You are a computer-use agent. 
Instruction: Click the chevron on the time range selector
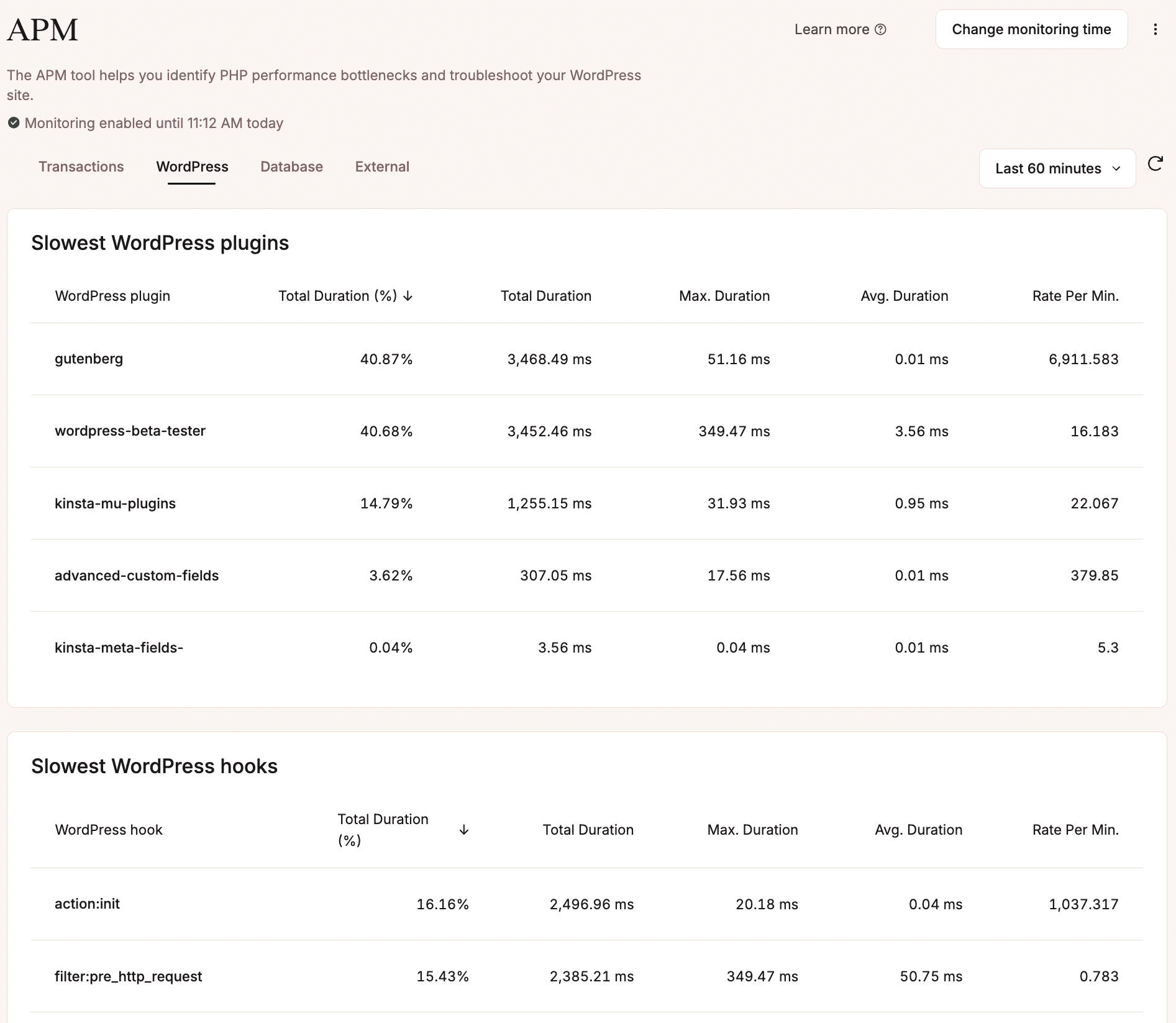(1115, 169)
